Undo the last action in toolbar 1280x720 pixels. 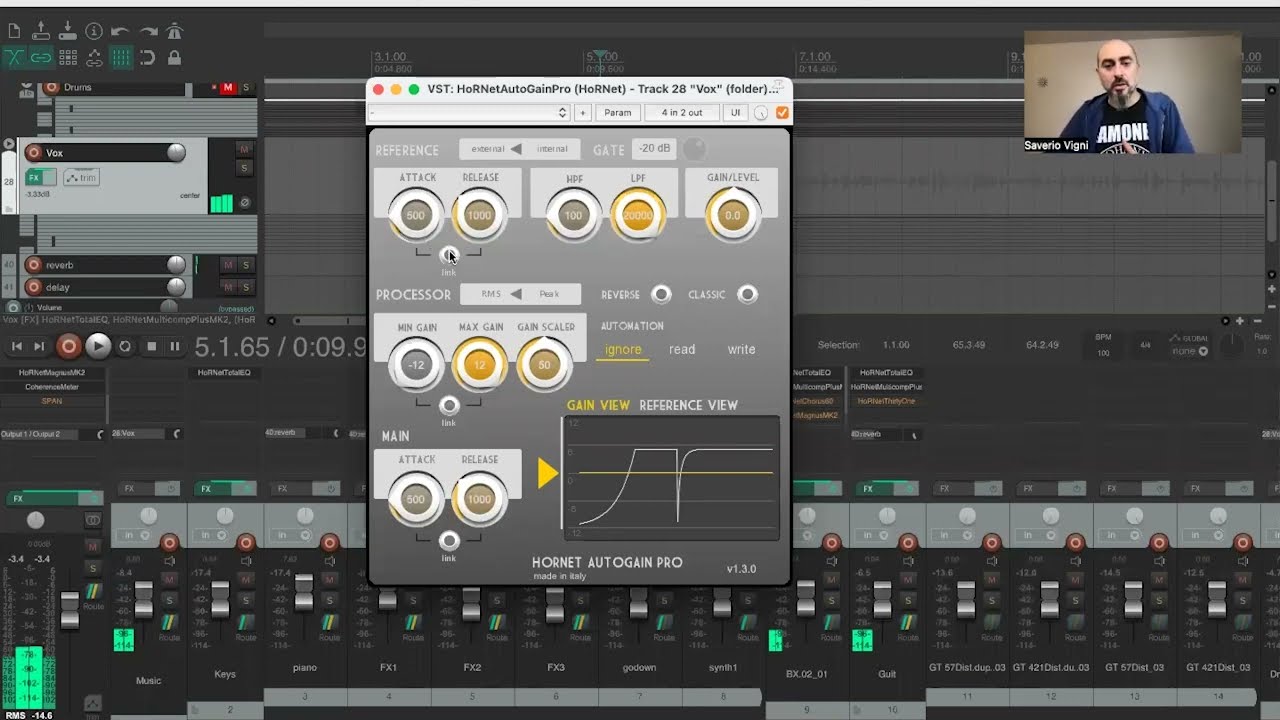[x=121, y=31]
